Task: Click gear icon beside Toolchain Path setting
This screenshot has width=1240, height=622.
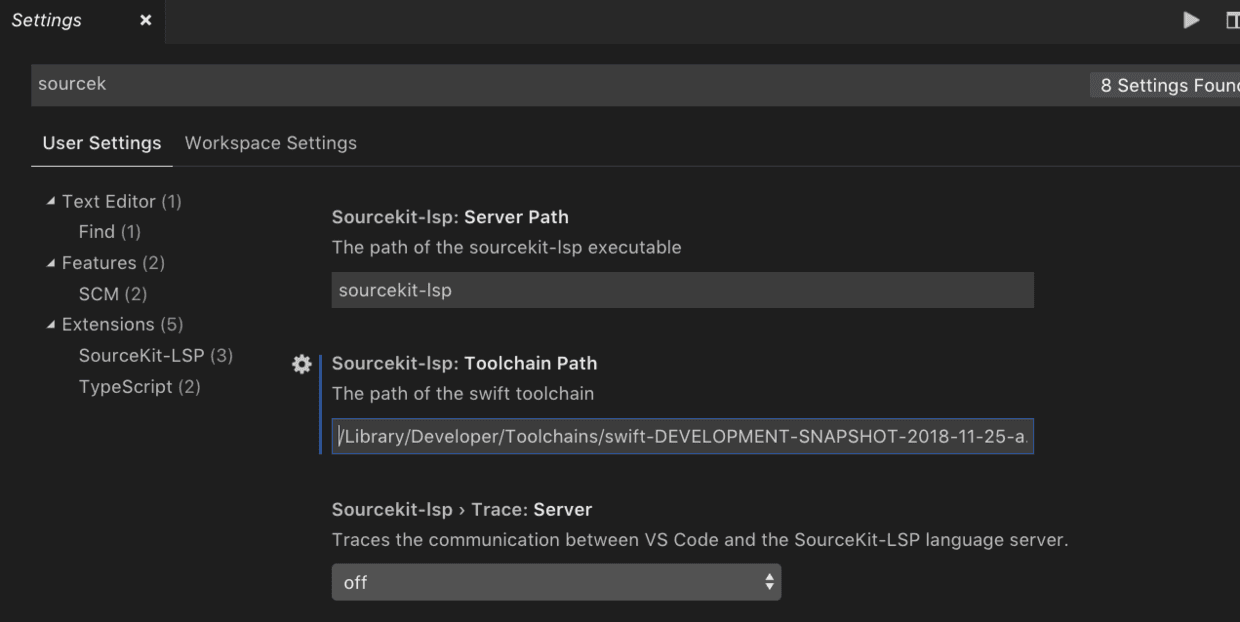Action: tap(301, 365)
